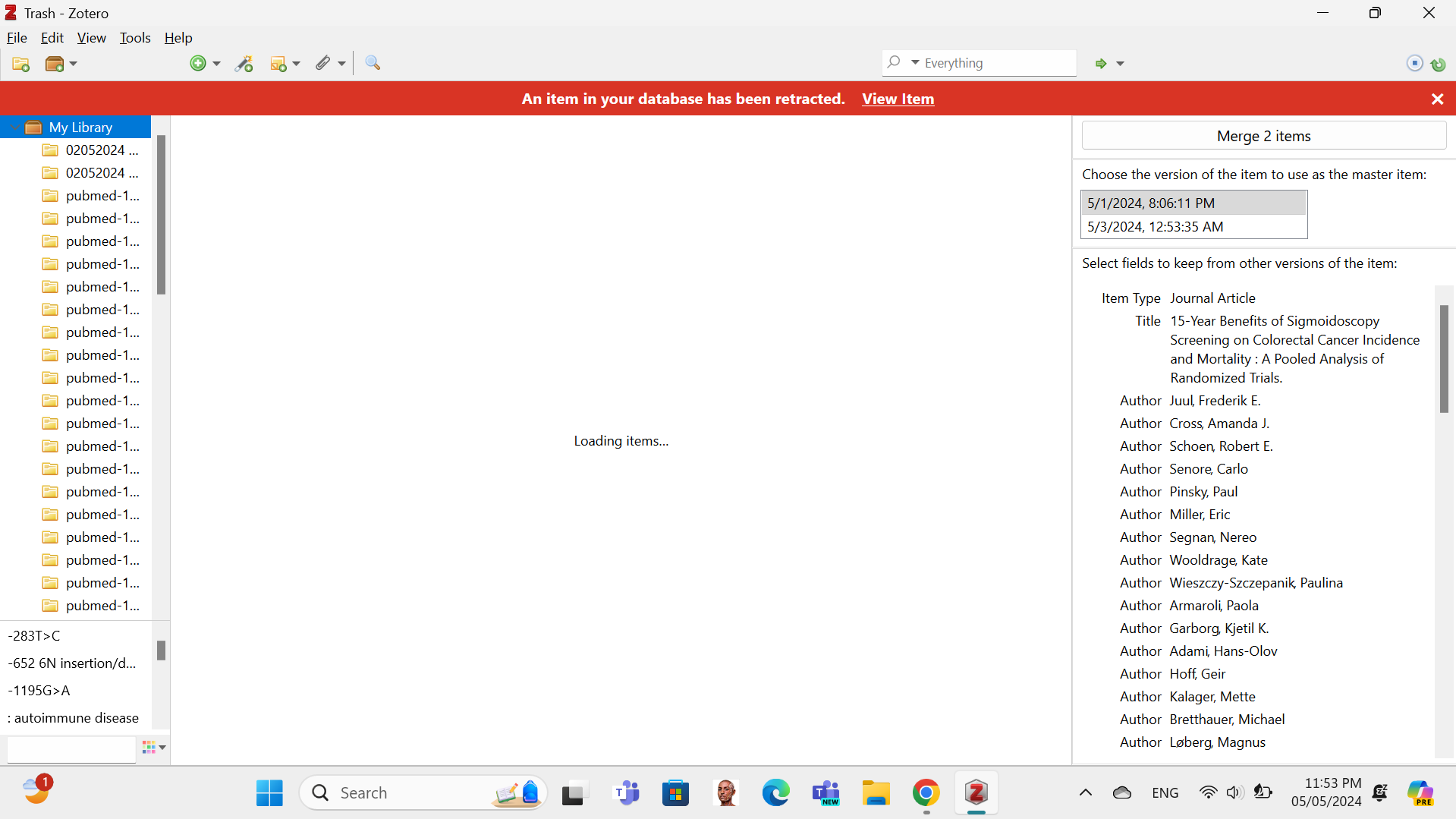Click the New Note toolbar icon
The image size is (1456, 819).
coord(278,64)
